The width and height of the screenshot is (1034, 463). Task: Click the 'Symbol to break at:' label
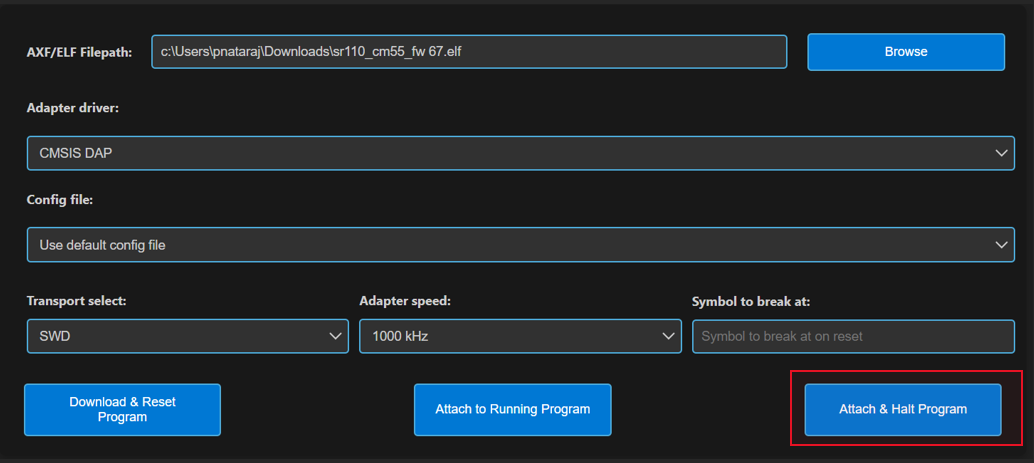tap(750, 301)
